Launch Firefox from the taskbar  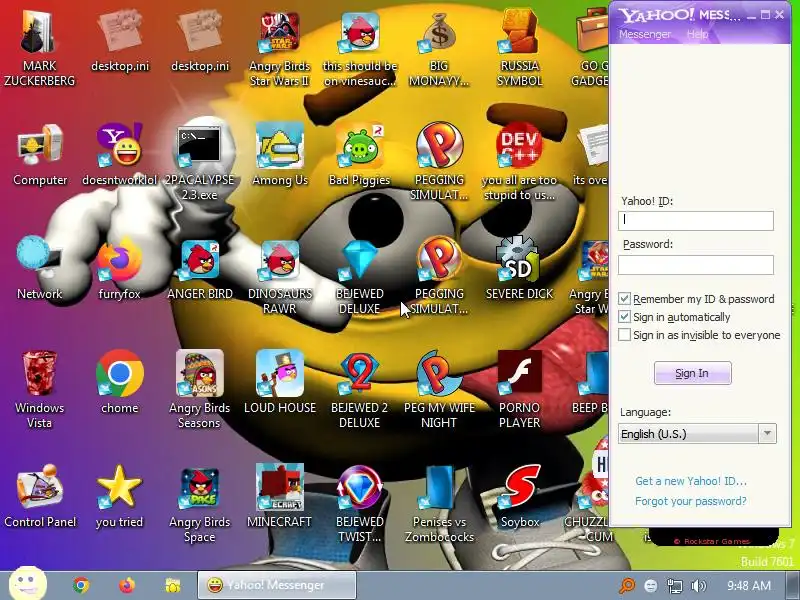tap(127, 585)
